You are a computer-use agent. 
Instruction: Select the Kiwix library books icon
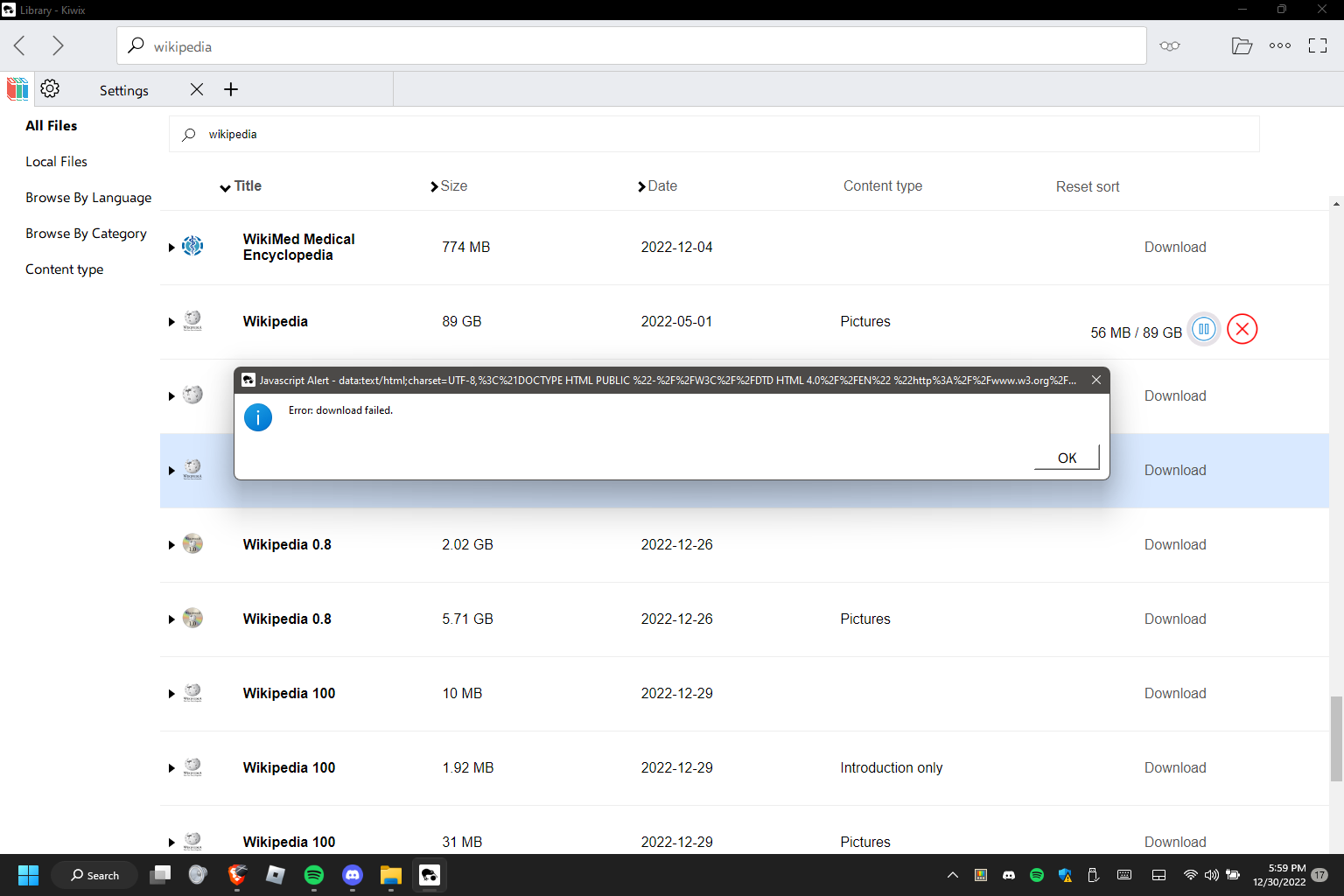(17, 88)
